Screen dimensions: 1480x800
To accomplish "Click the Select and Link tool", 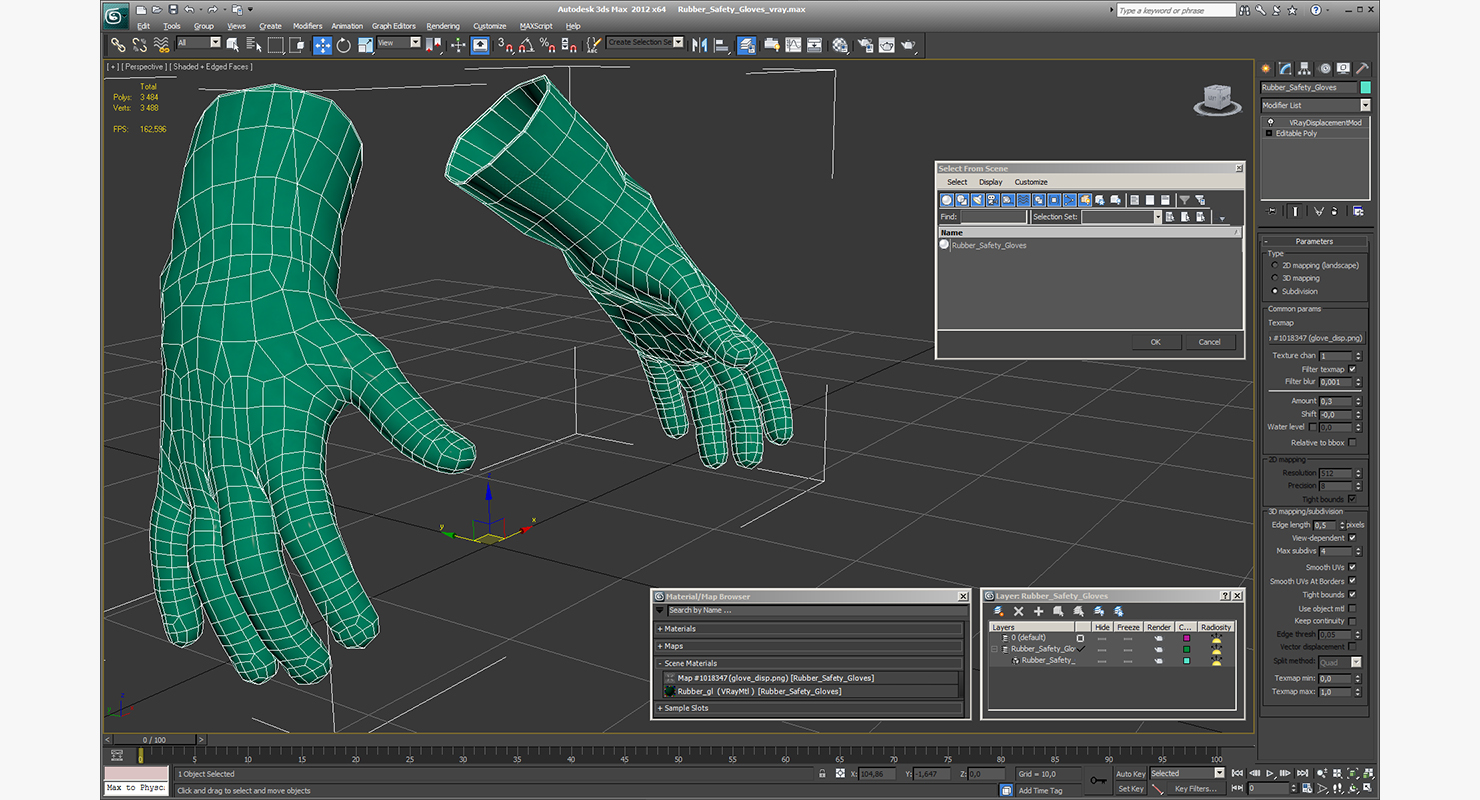I will point(118,44).
